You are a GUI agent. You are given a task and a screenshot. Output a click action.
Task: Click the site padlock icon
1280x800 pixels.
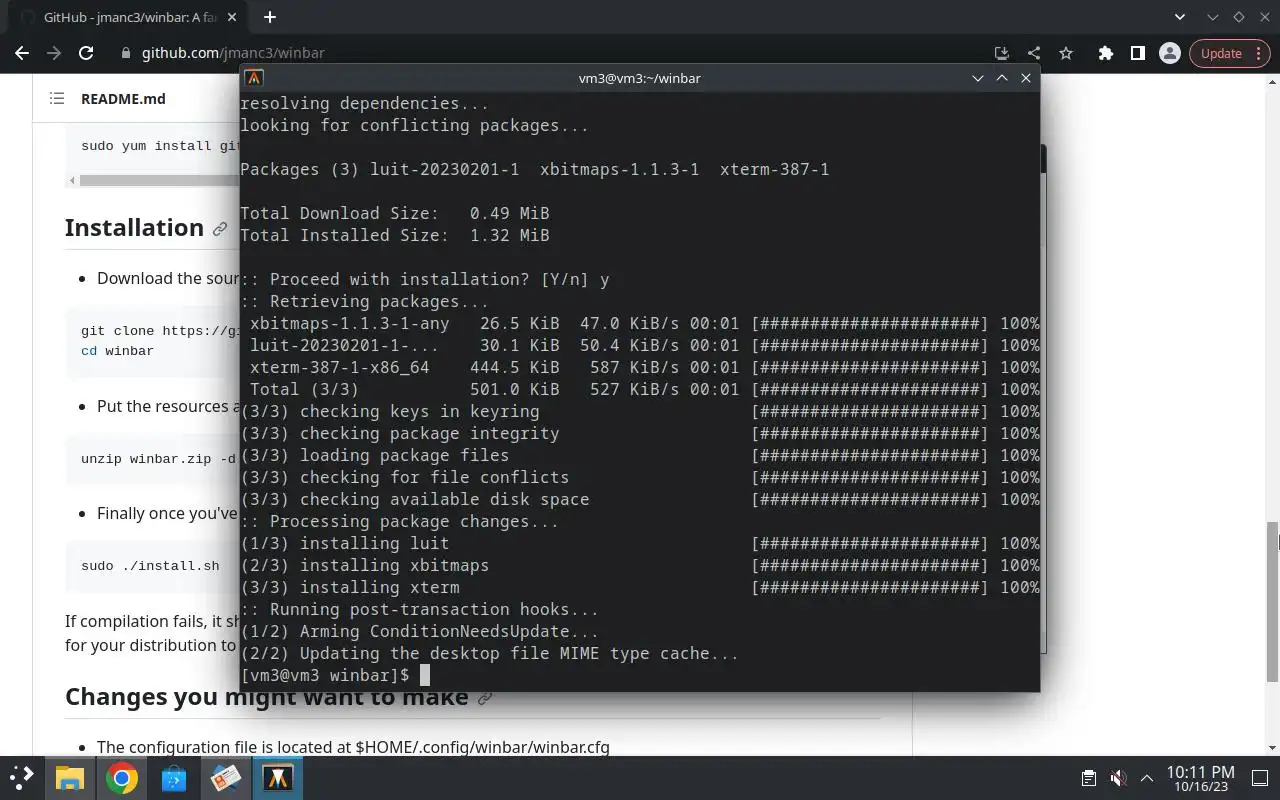125,53
